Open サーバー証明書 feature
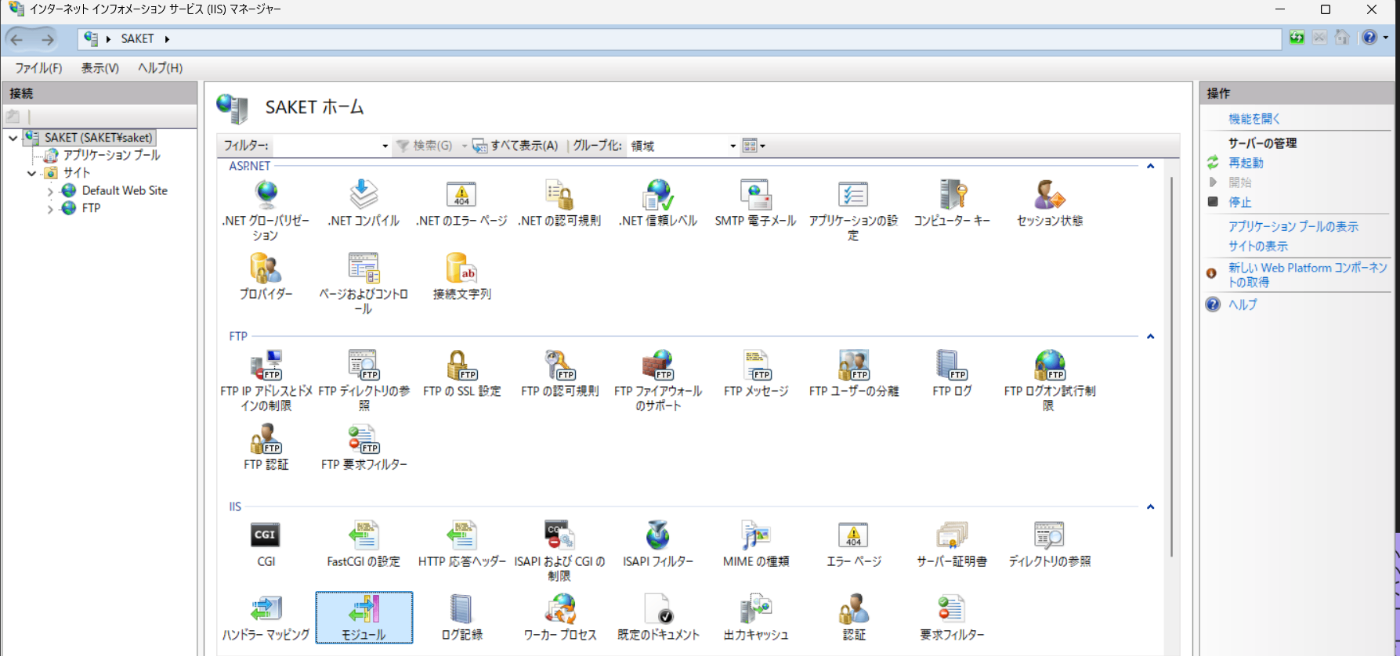 tap(951, 544)
